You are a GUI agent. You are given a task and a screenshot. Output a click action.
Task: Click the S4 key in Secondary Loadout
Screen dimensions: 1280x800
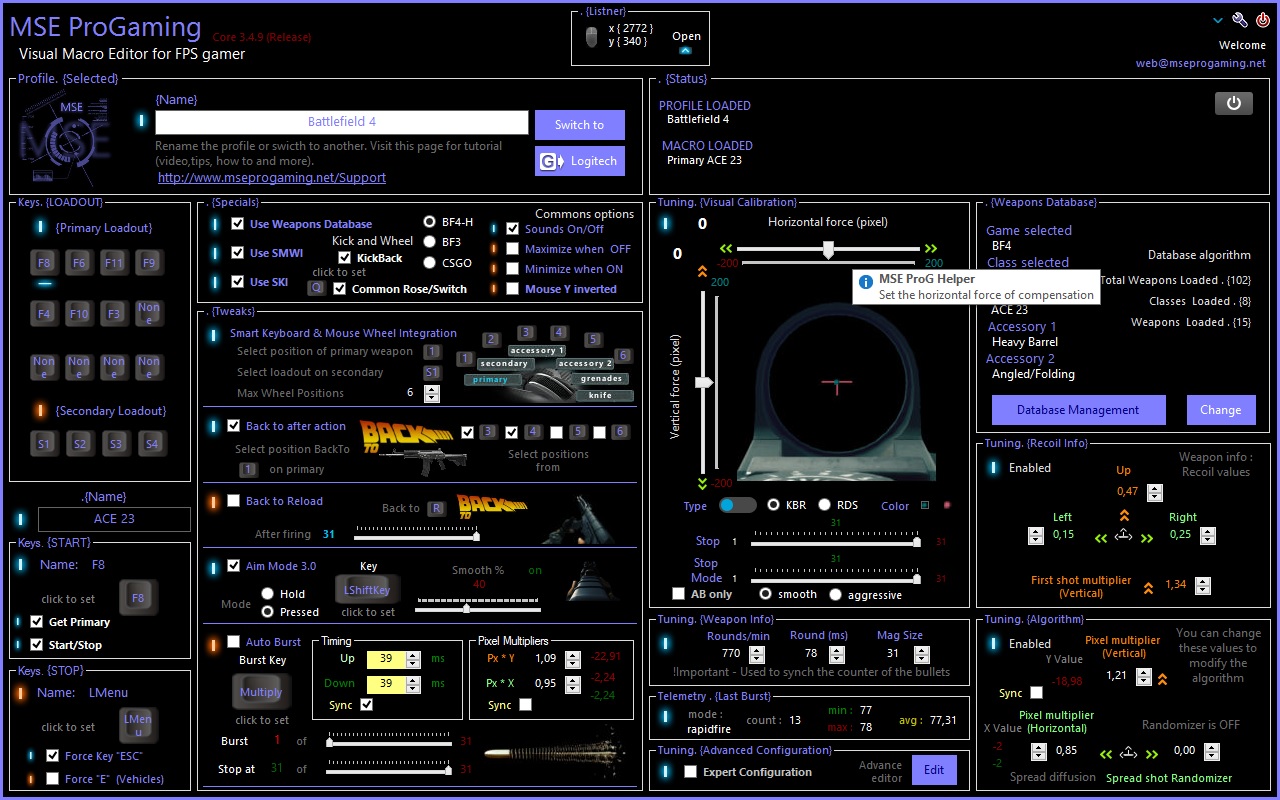click(151, 443)
